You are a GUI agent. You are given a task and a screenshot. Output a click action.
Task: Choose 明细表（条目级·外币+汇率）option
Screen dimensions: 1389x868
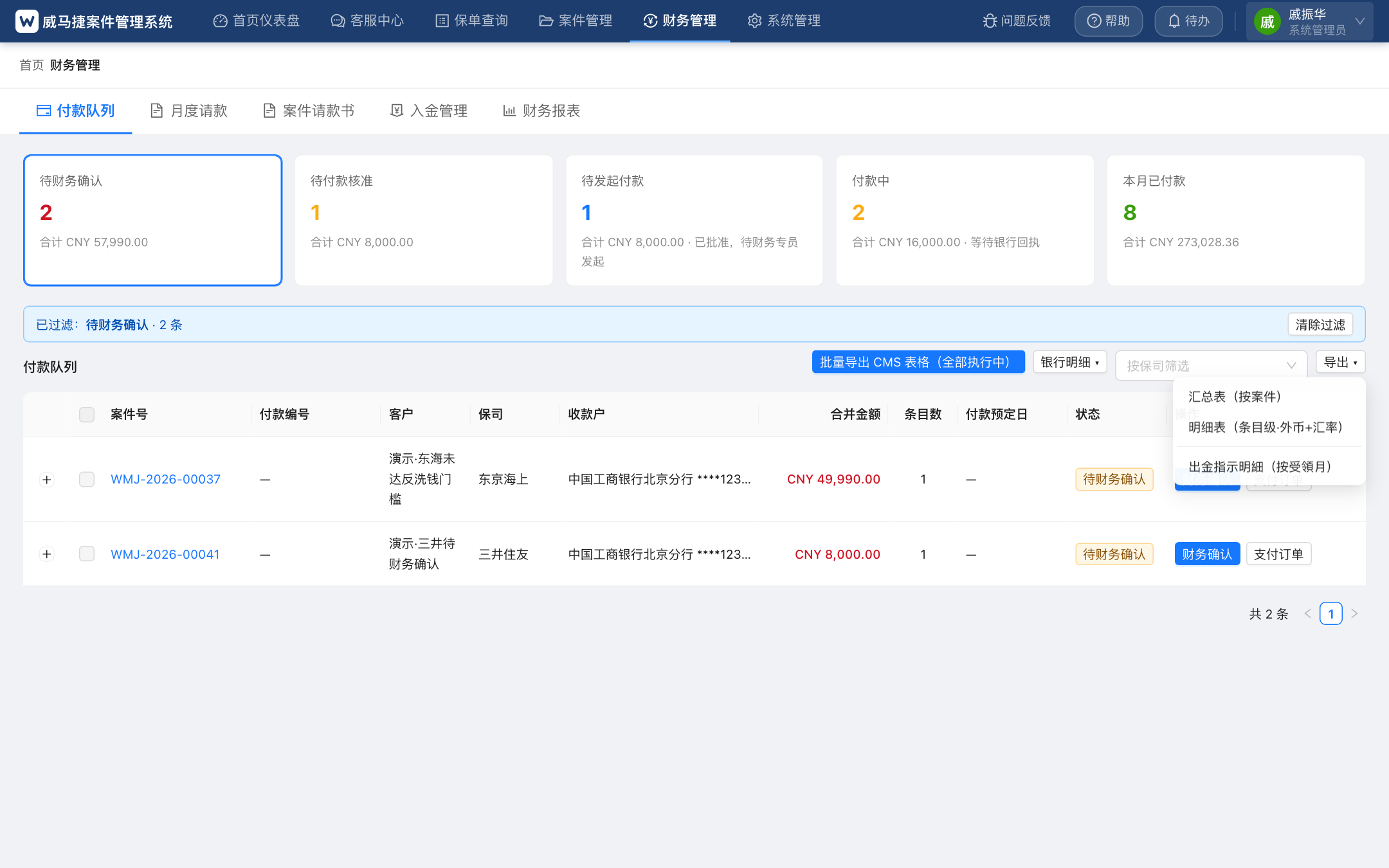tap(1269, 428)
